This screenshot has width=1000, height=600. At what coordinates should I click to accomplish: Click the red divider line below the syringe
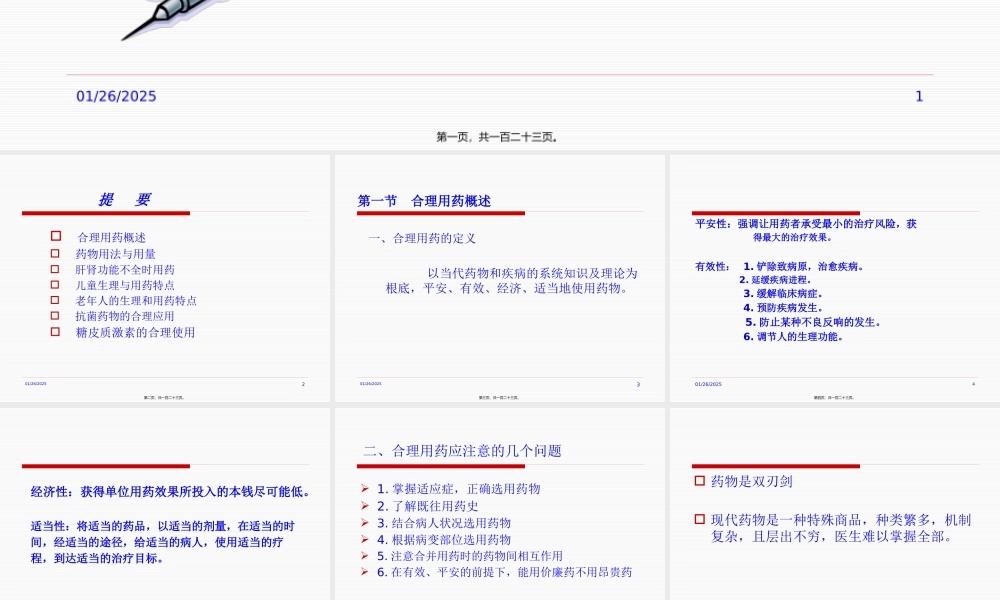click(x=499, y=73)
